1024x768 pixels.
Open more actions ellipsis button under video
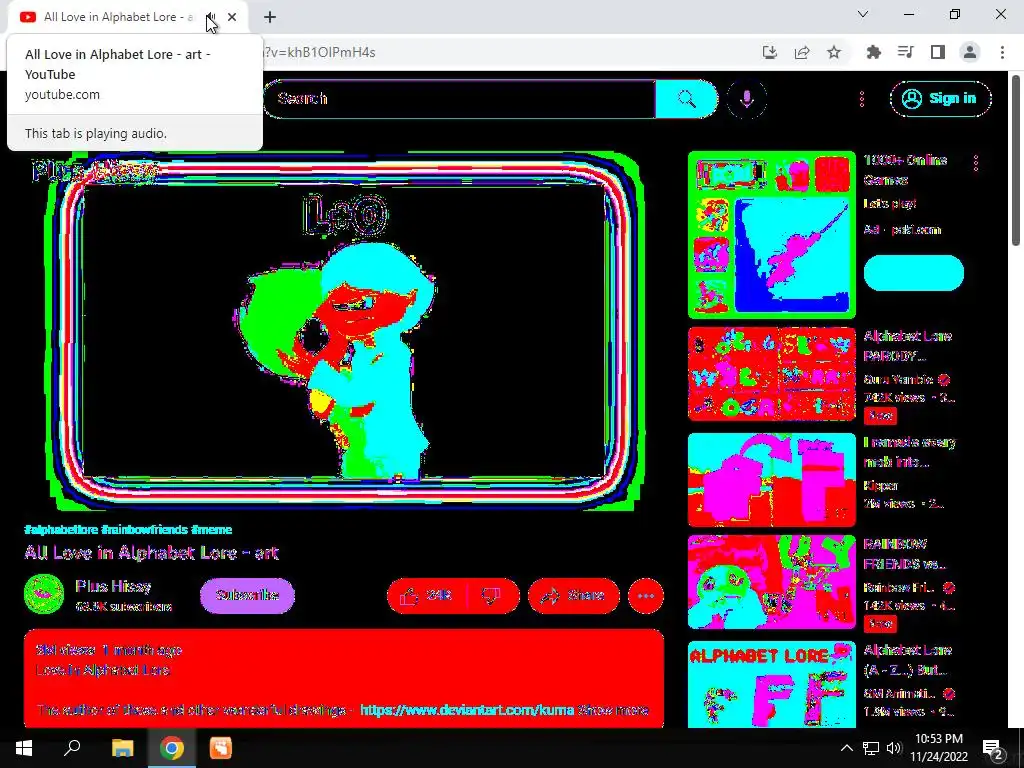coord(646,595)
